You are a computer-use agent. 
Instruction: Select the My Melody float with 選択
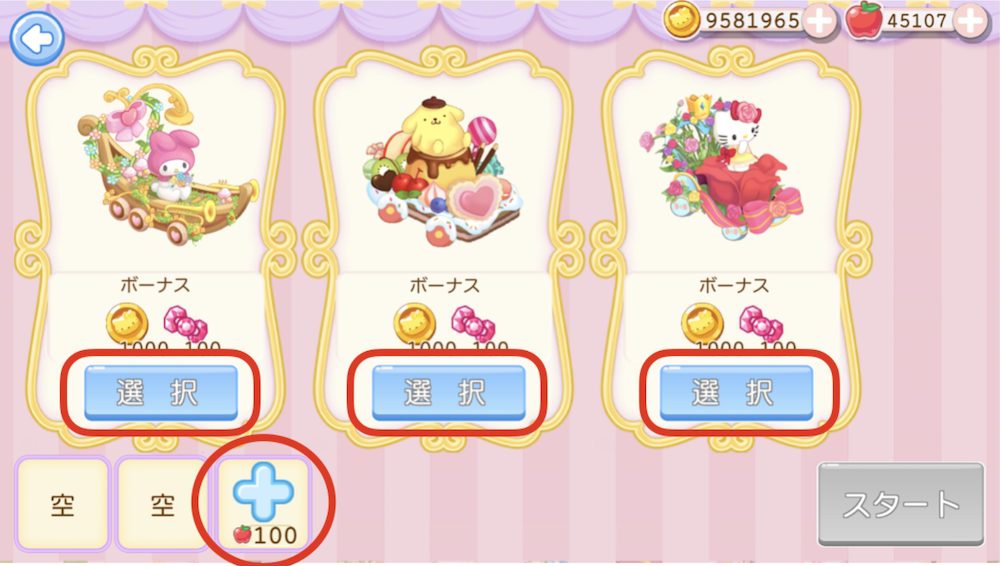(161, 392)
